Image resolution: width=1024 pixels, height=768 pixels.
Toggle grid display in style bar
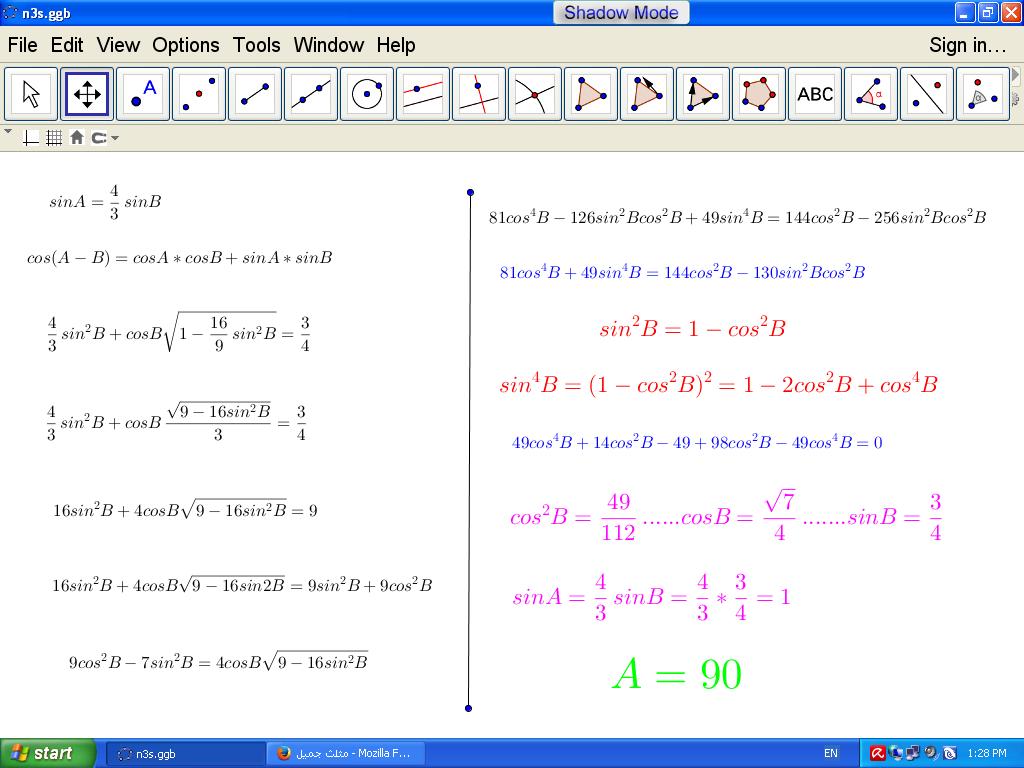[54, 138]
